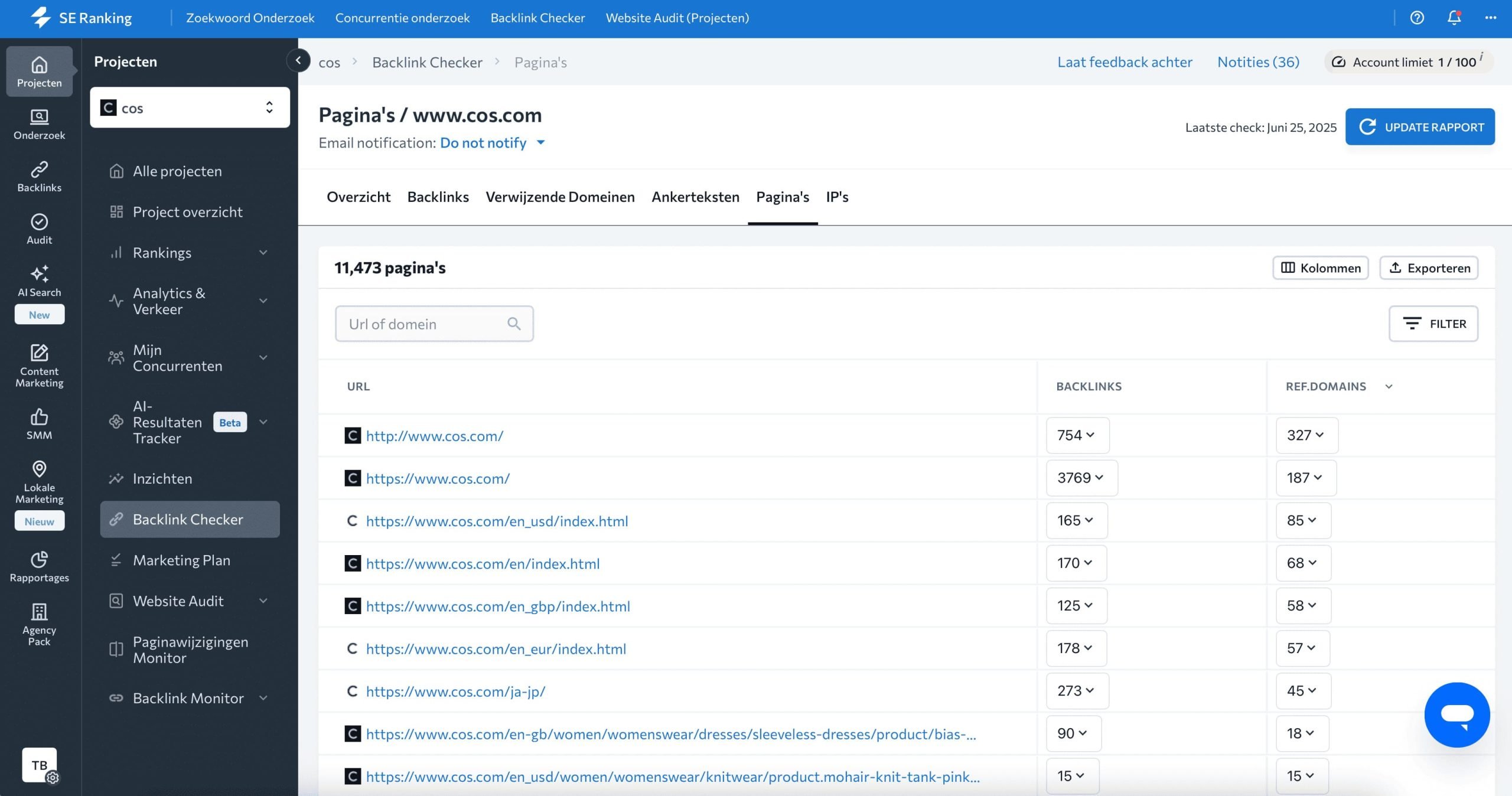Screen dimensions: 1512x796
Task: Expand the AI-Resultaten Tracker submenu
Action: tap(263, 422)
